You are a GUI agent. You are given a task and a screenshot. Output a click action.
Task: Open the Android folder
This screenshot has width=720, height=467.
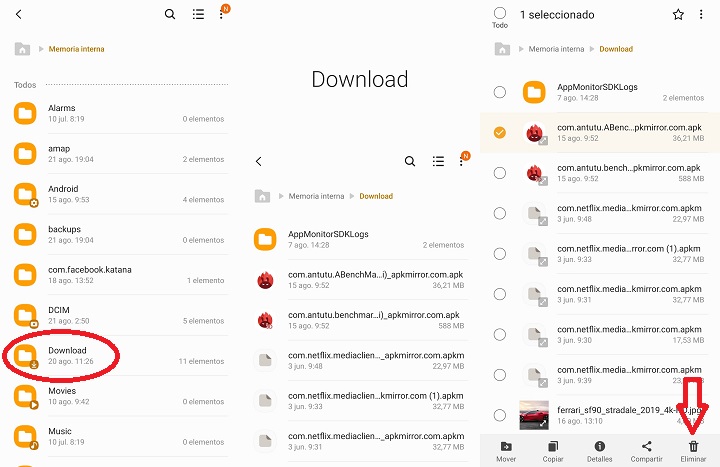[119, 194]
